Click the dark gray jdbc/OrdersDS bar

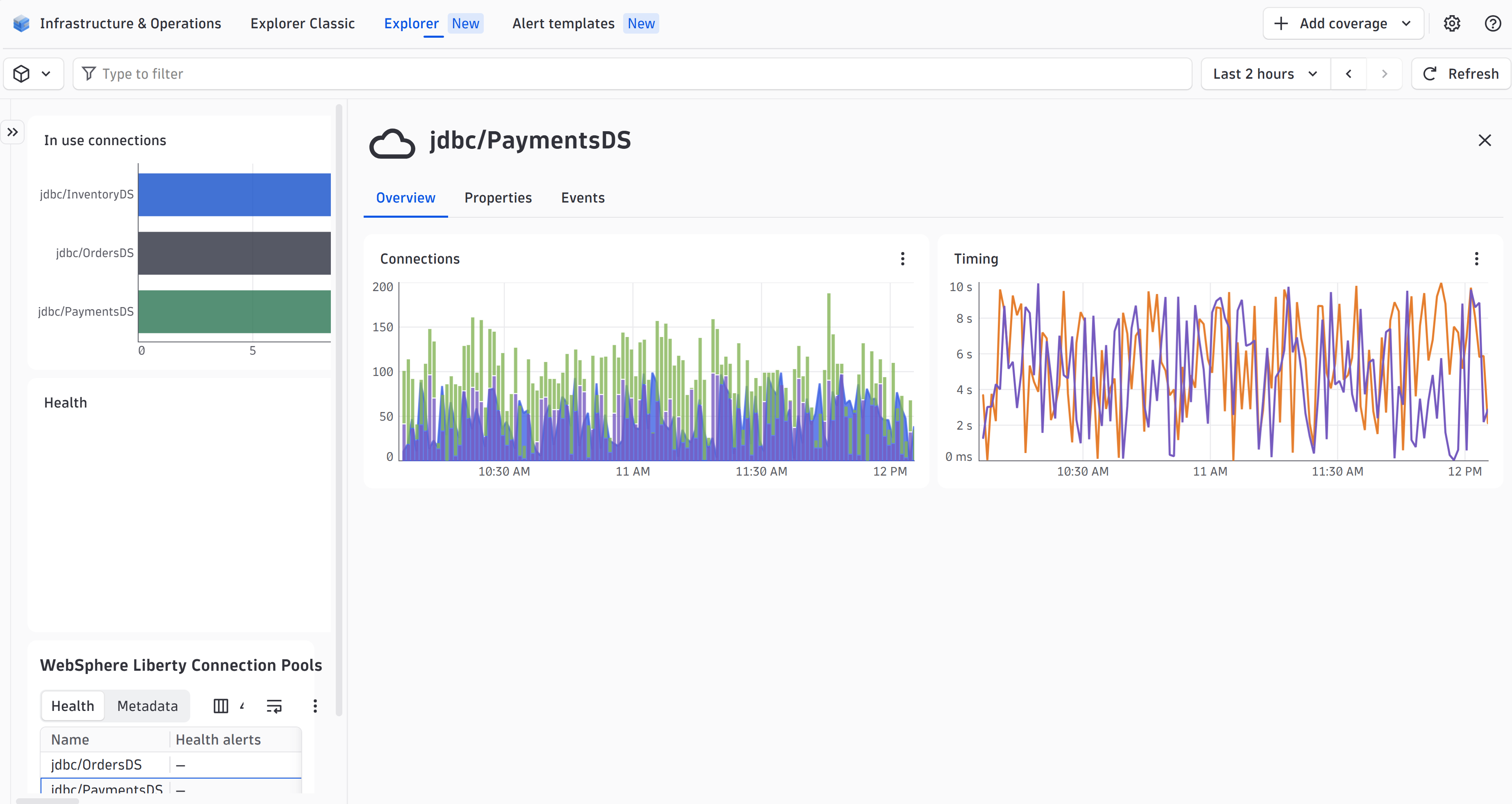(x=234, y=253)
